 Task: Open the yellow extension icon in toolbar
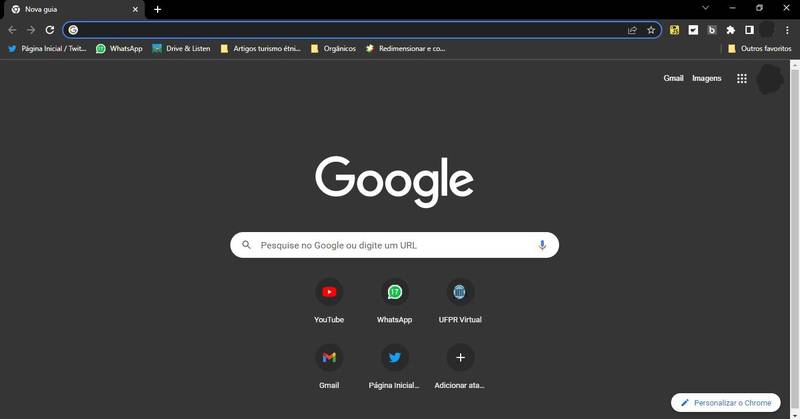click(674, 30)
